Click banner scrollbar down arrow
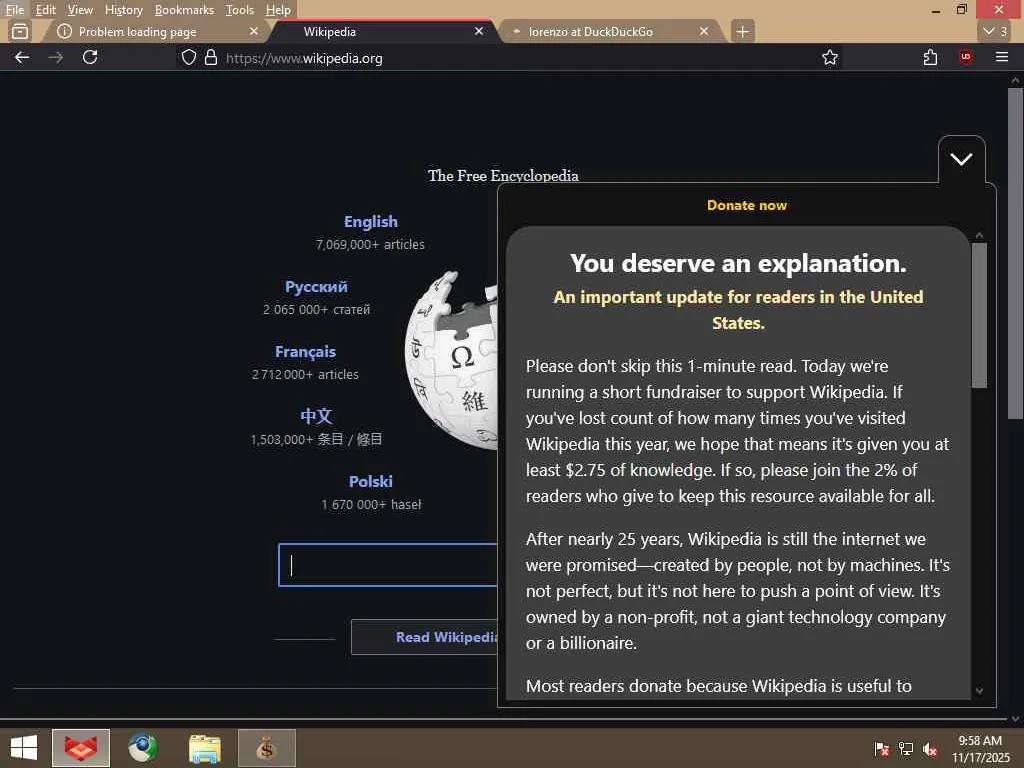This screenshot has height=768, width=1024. [979, 690]
